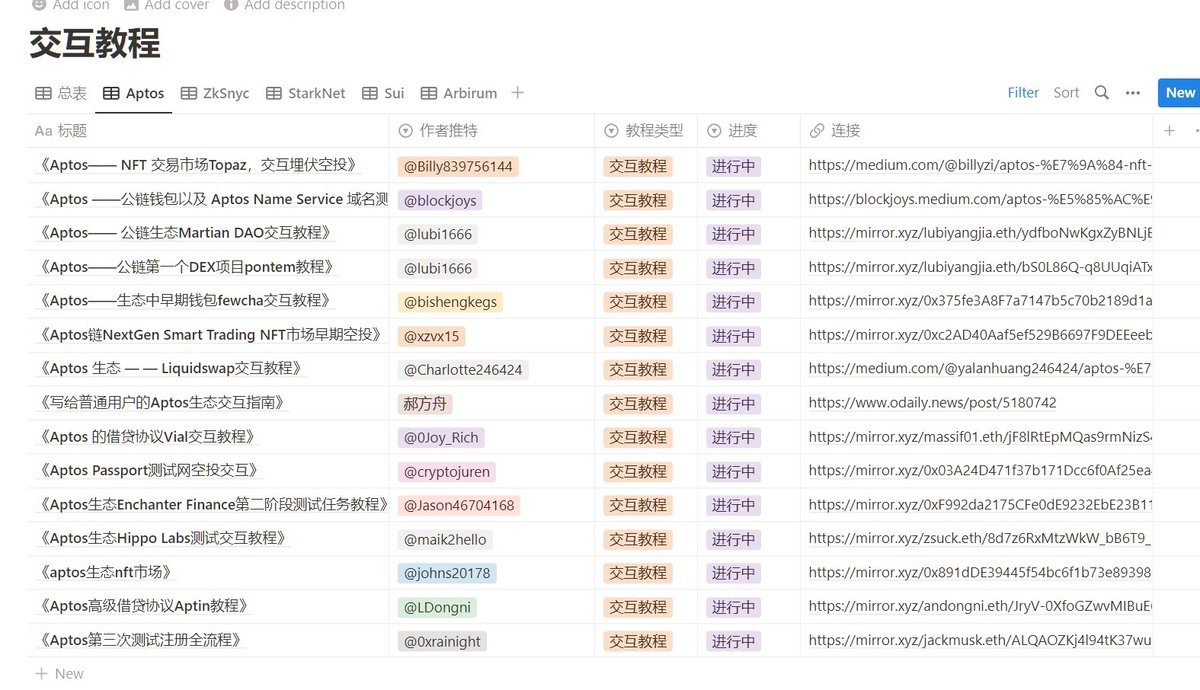Open the 作者推特 column header menu
Screen dimensions: 1200x690
tap(492, 130)
